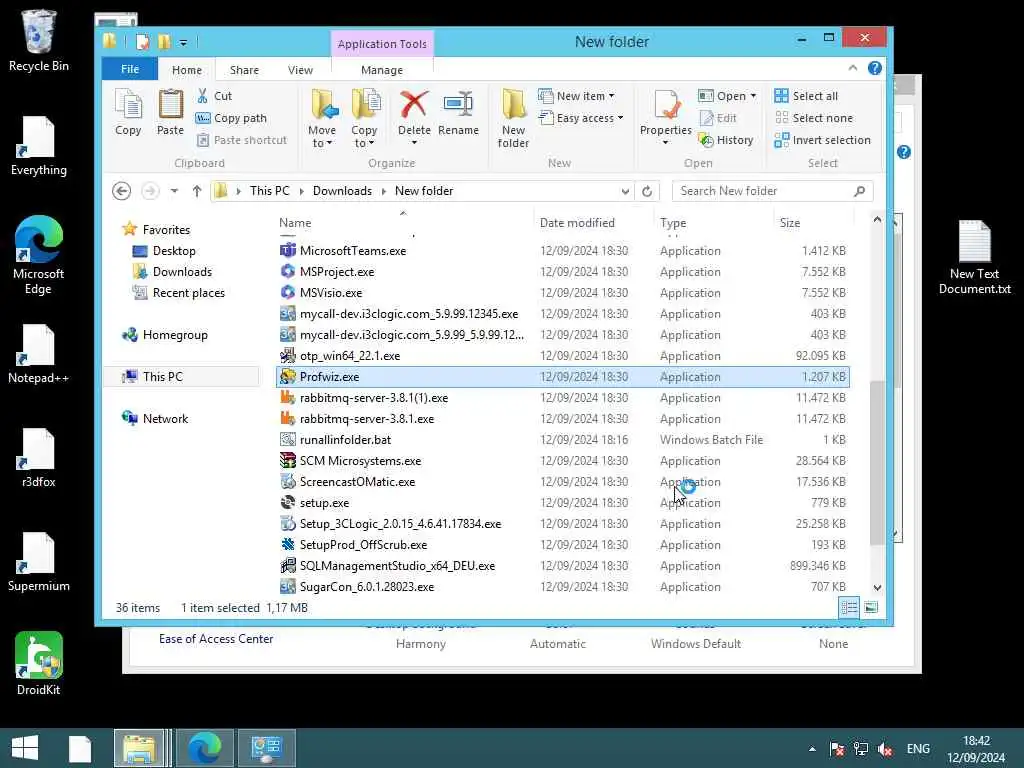
Task: Click the Edge icon in taskbar
Action: click(x=204, y=748)
